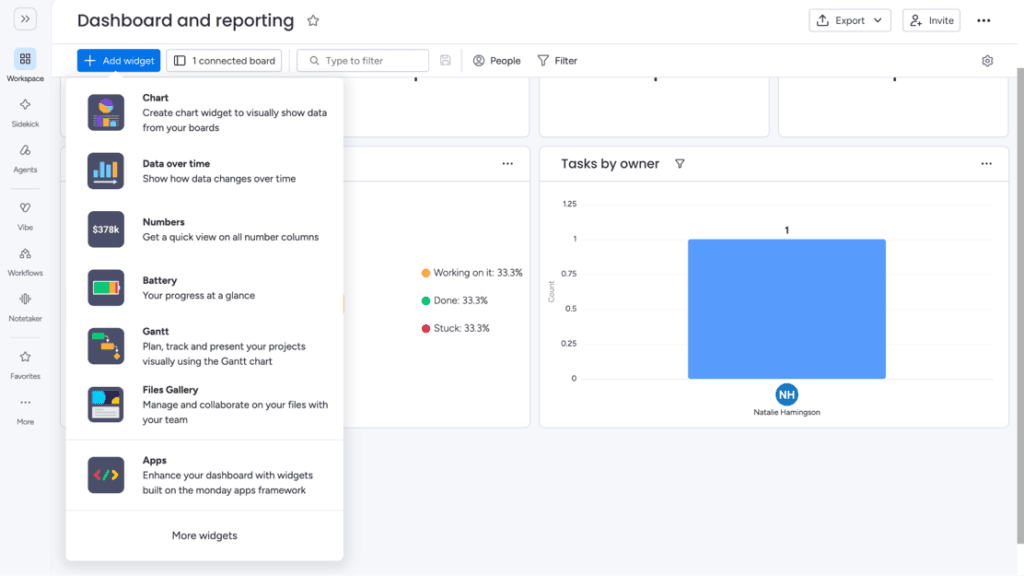Click the Count axis label
This screenshot has width=1024, height=576.
point(551,291)
